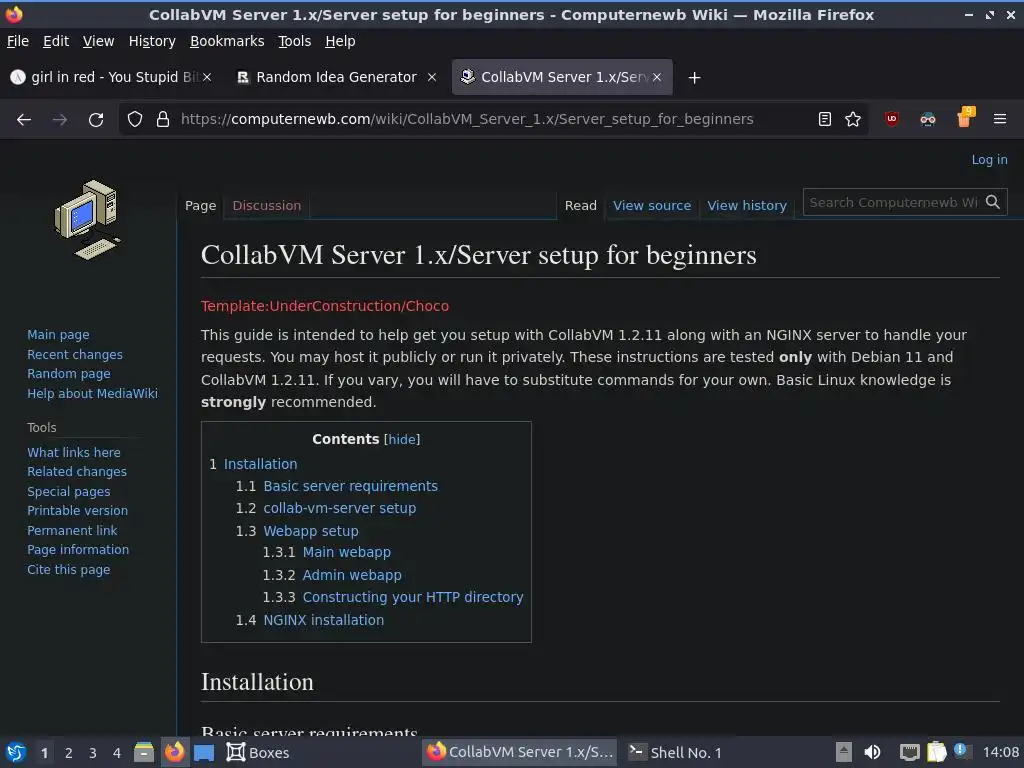The width and height of the screenshot is (1024, 768).
Task: Switch to workspace 3 in taskbar
Action: point(93,753)
